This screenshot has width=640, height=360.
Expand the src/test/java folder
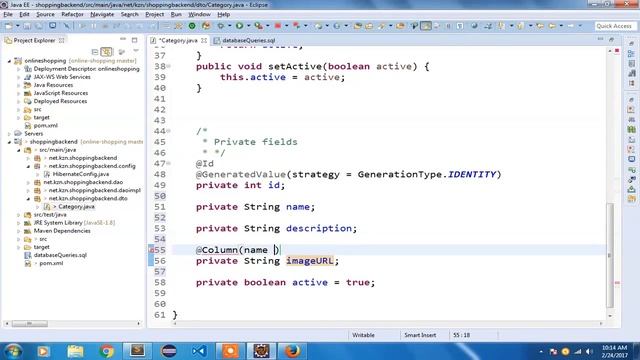[19, 215]
